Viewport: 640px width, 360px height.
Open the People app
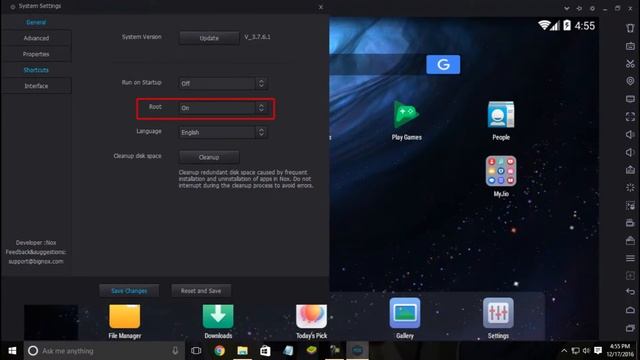click(501, 120)
